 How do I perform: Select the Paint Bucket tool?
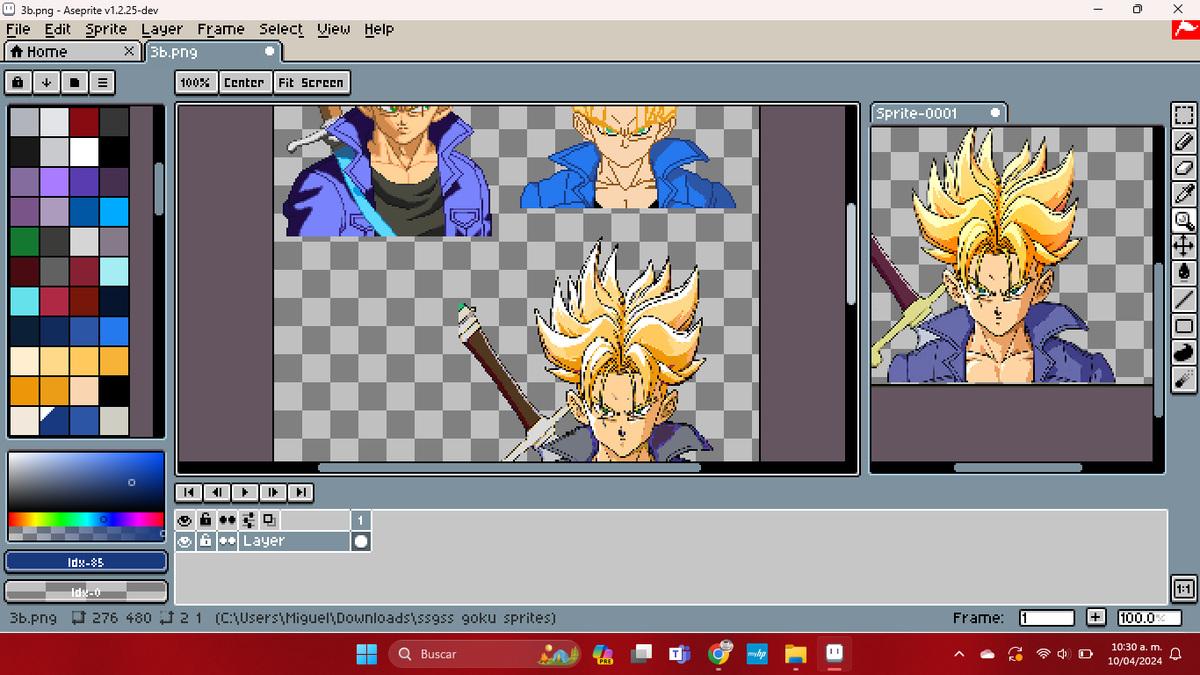[x=1184, y=272]
